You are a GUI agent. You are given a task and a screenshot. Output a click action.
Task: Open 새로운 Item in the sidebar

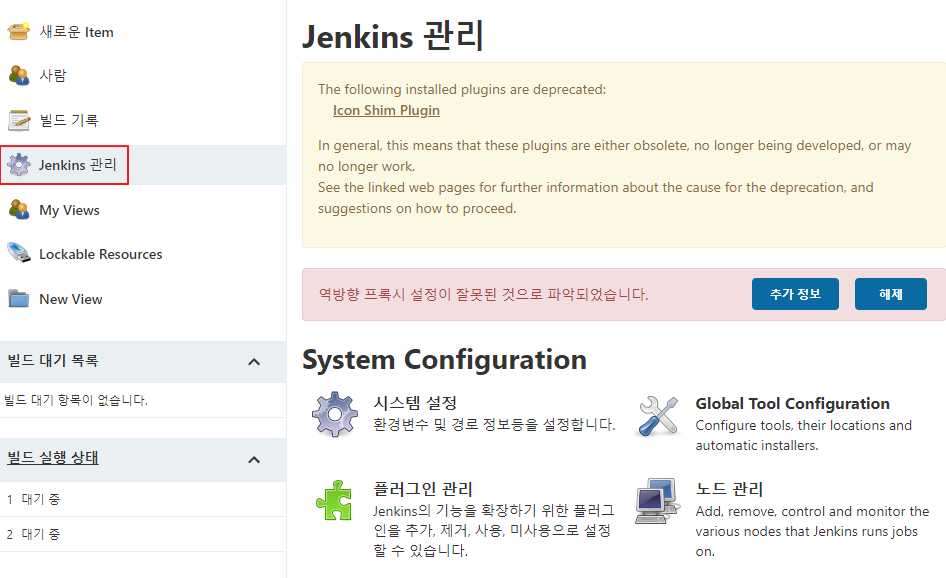(76, 32)
